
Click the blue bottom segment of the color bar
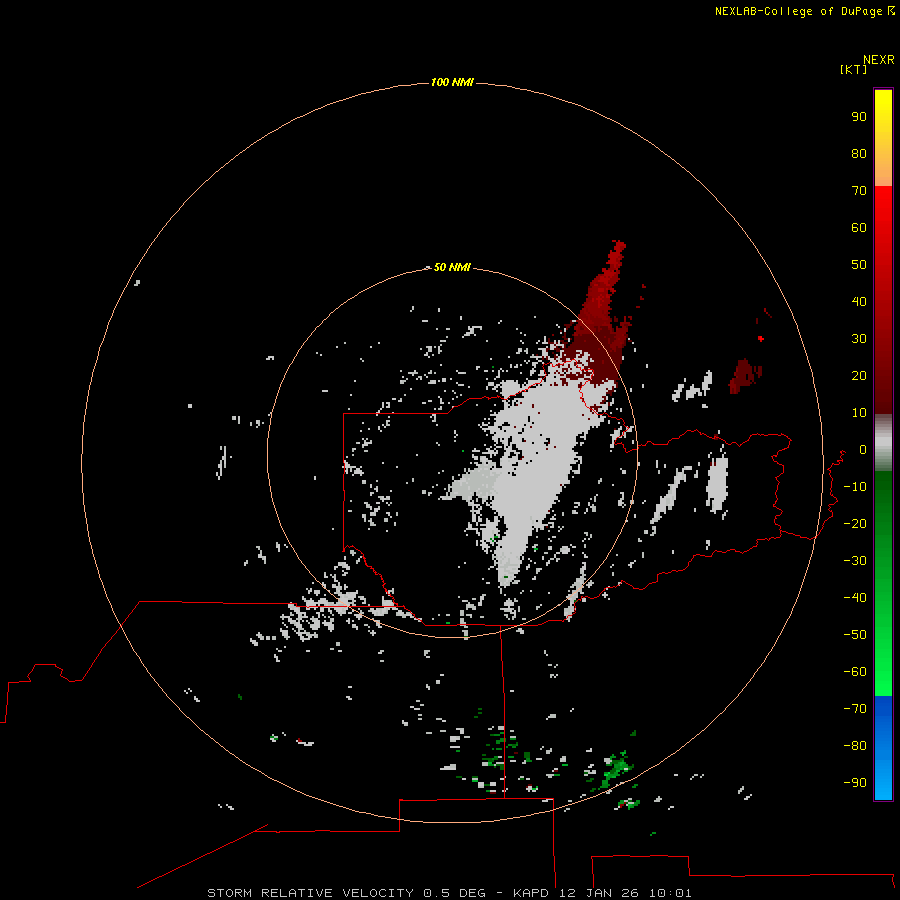[883, 748]
